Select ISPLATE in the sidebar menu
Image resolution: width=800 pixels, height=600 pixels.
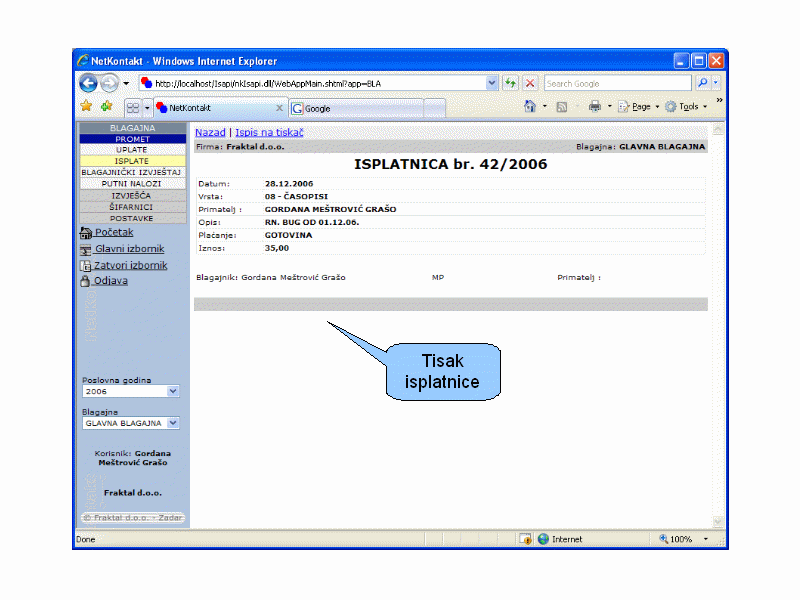pos(132,161)
